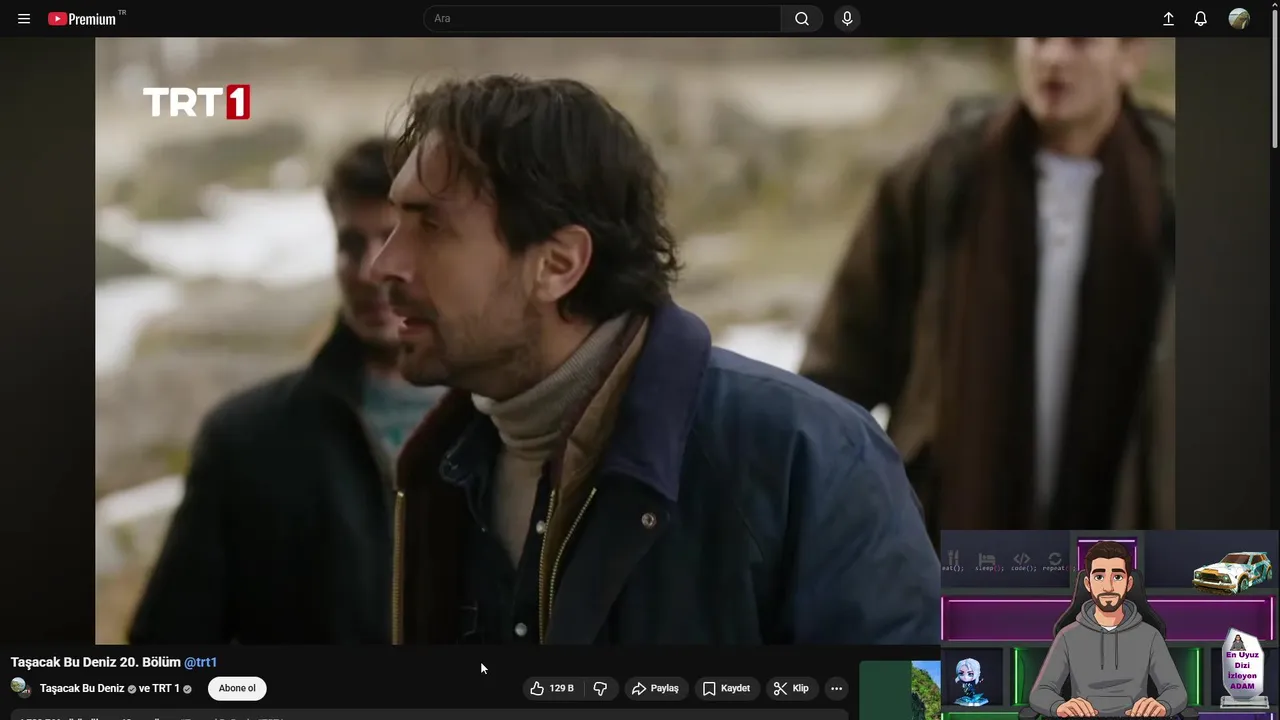Save video with Kaydet button
The height and width of the screenshot is (720, 1280).
click(x=727, y=688)
